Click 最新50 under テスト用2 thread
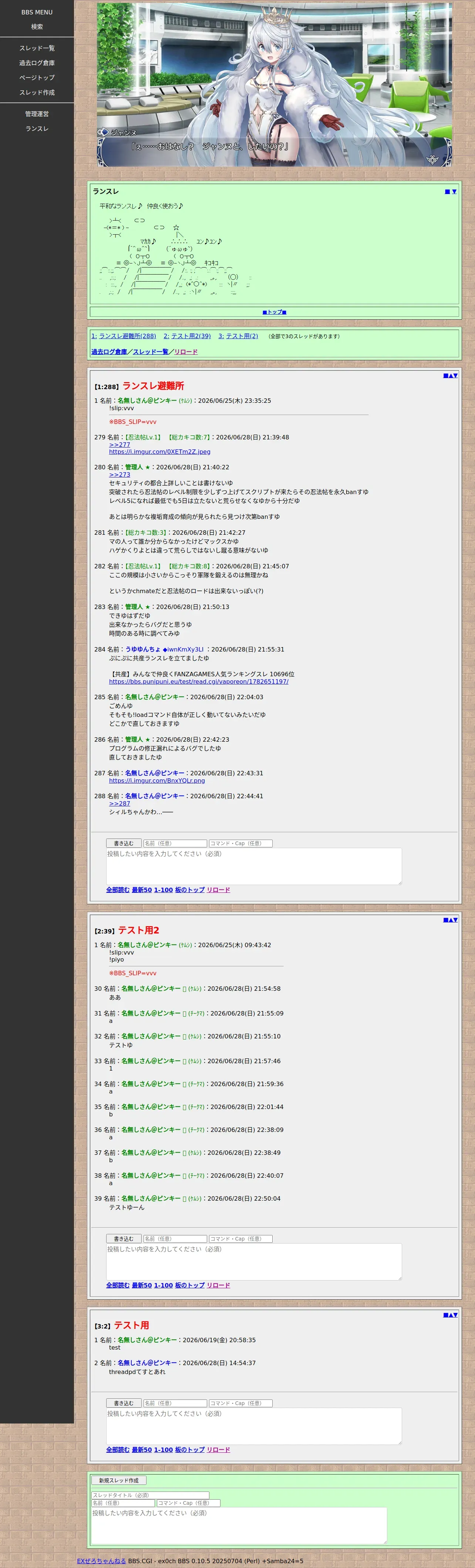The width and height of the screenshot is (475, 1568). click(x=142, y=1286)
